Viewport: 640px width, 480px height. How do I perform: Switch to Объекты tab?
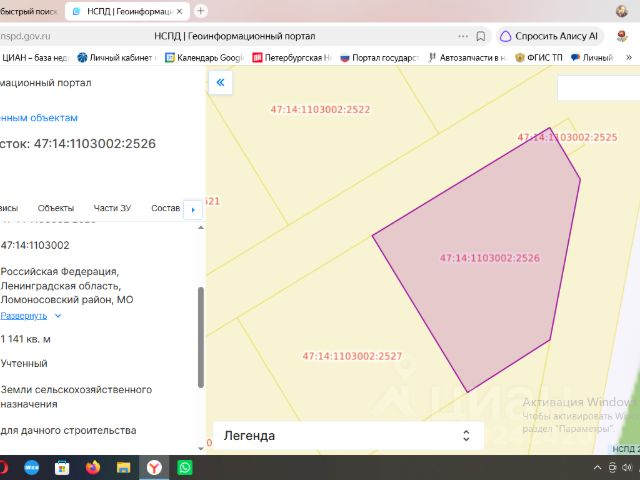[56, 208]
